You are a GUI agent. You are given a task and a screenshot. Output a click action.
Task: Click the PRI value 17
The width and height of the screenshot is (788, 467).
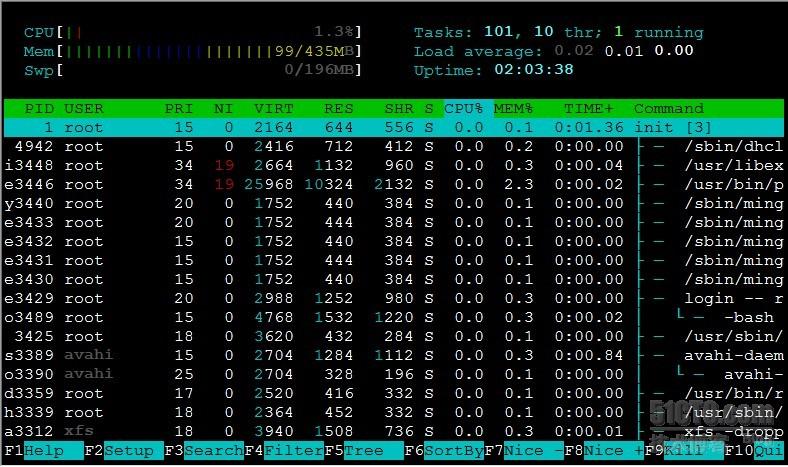(184, 394)
